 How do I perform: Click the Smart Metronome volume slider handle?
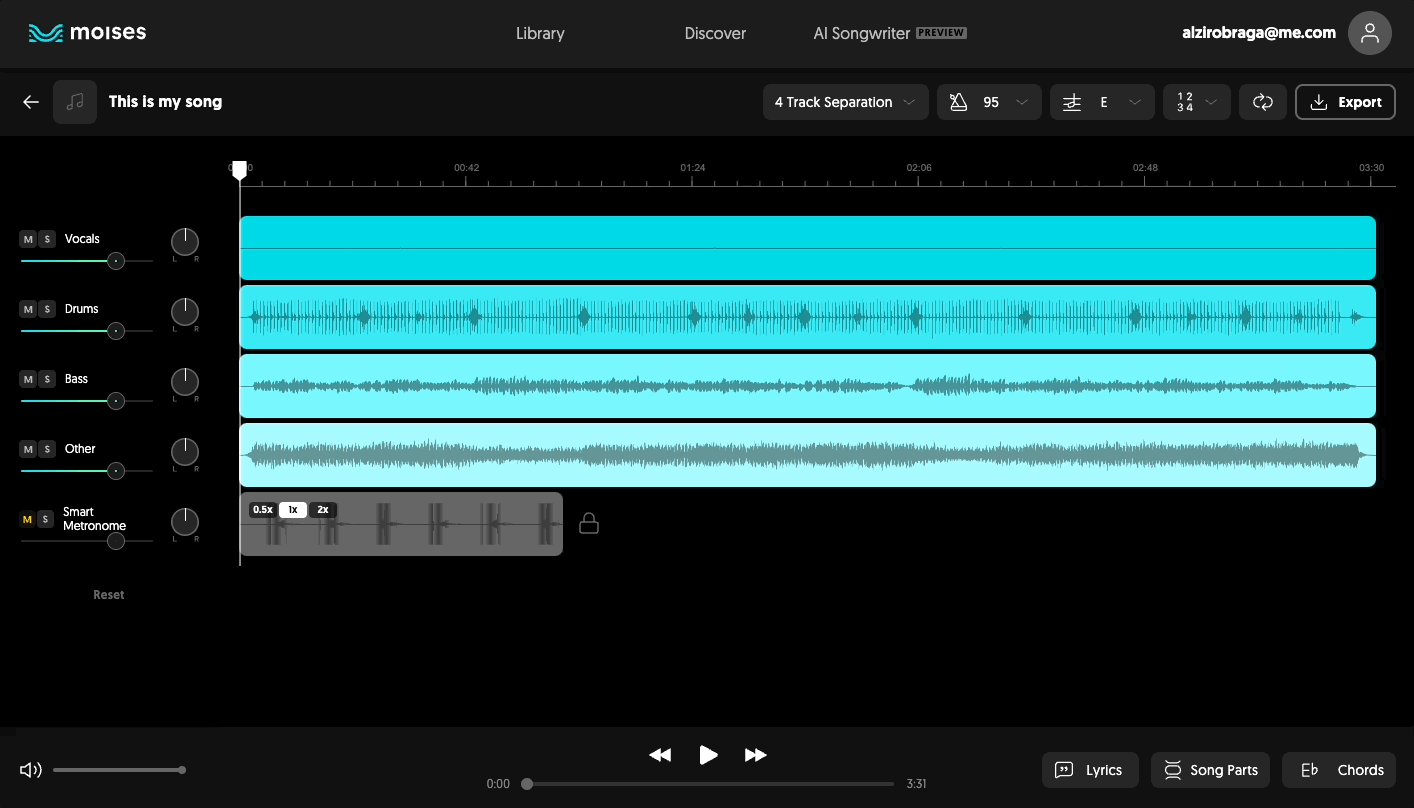(116, 541)
